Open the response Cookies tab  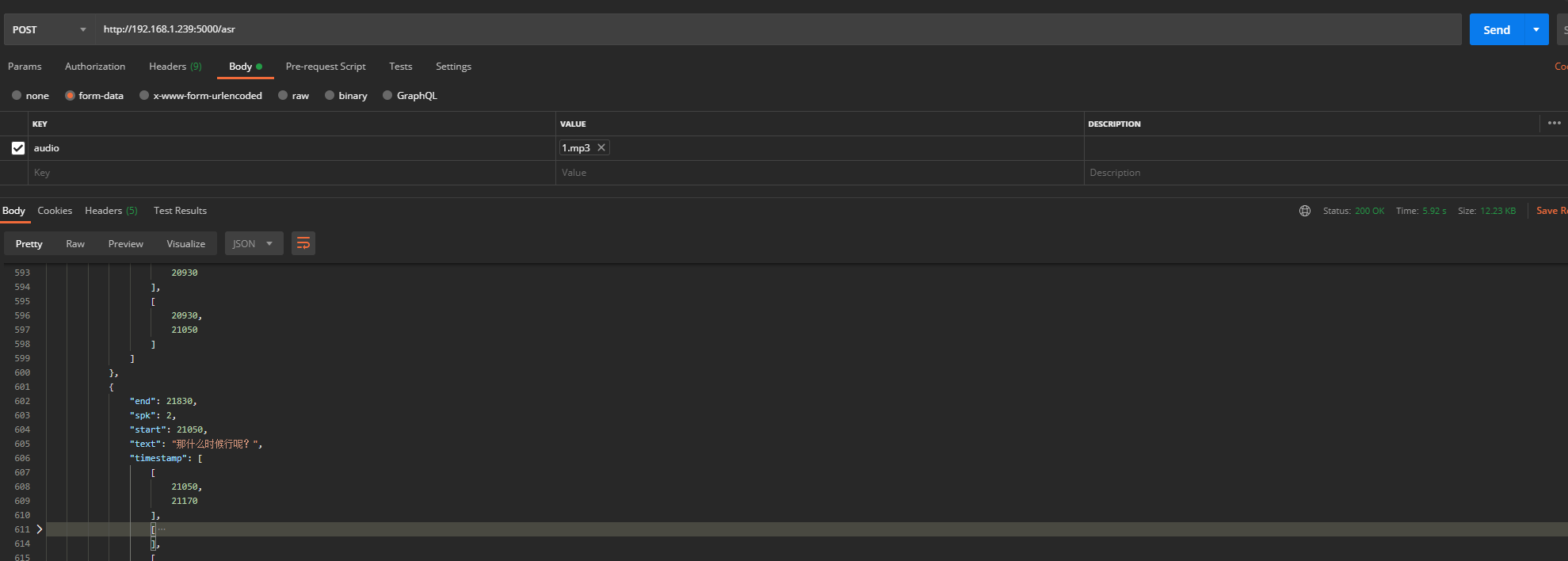pos(55,211)
